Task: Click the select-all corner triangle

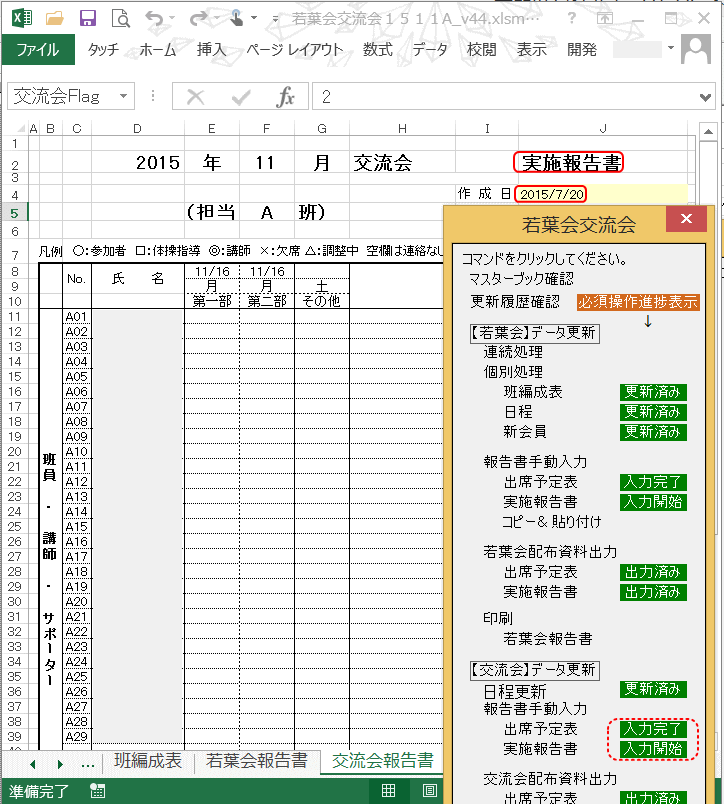Action: click(x=21, y=128)
